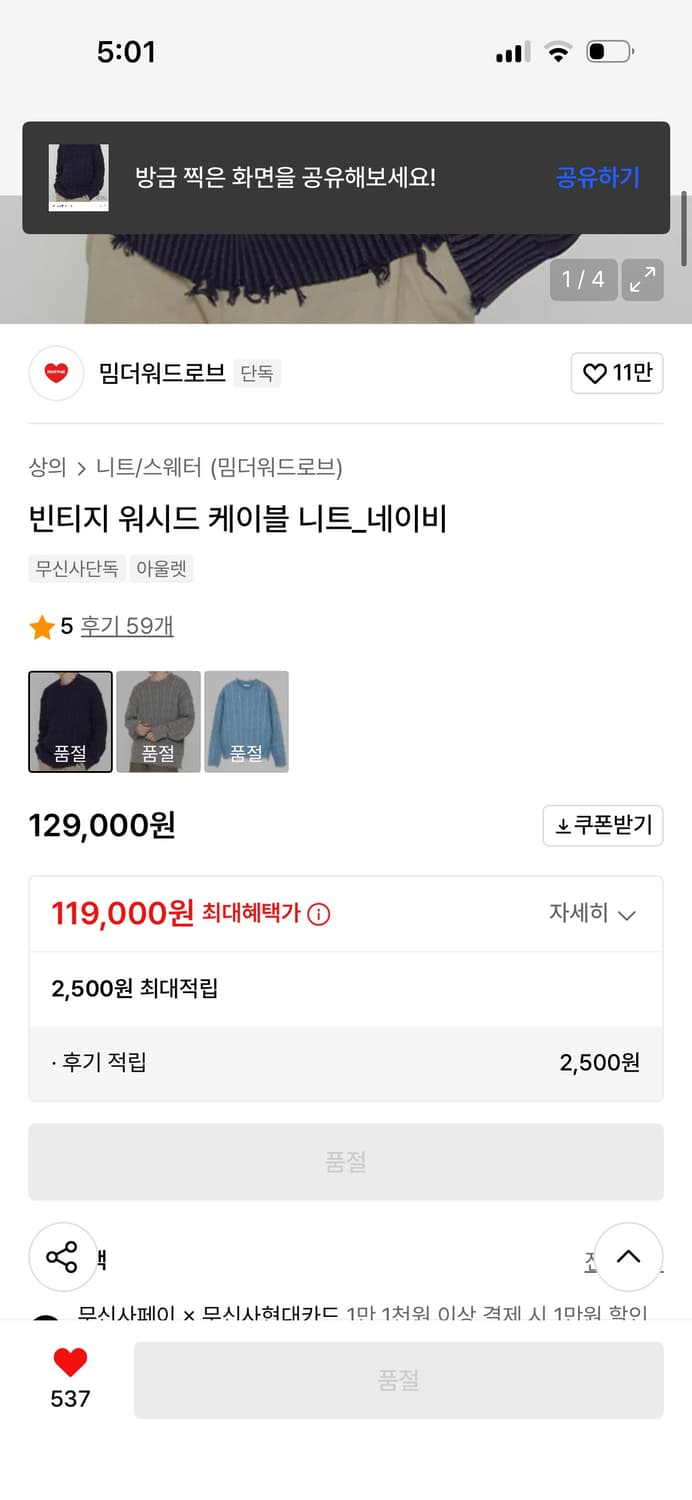692x1500 pixels.
Task: Select the navy knit color option
Action: pyautogui.click(x=70, y=721)
